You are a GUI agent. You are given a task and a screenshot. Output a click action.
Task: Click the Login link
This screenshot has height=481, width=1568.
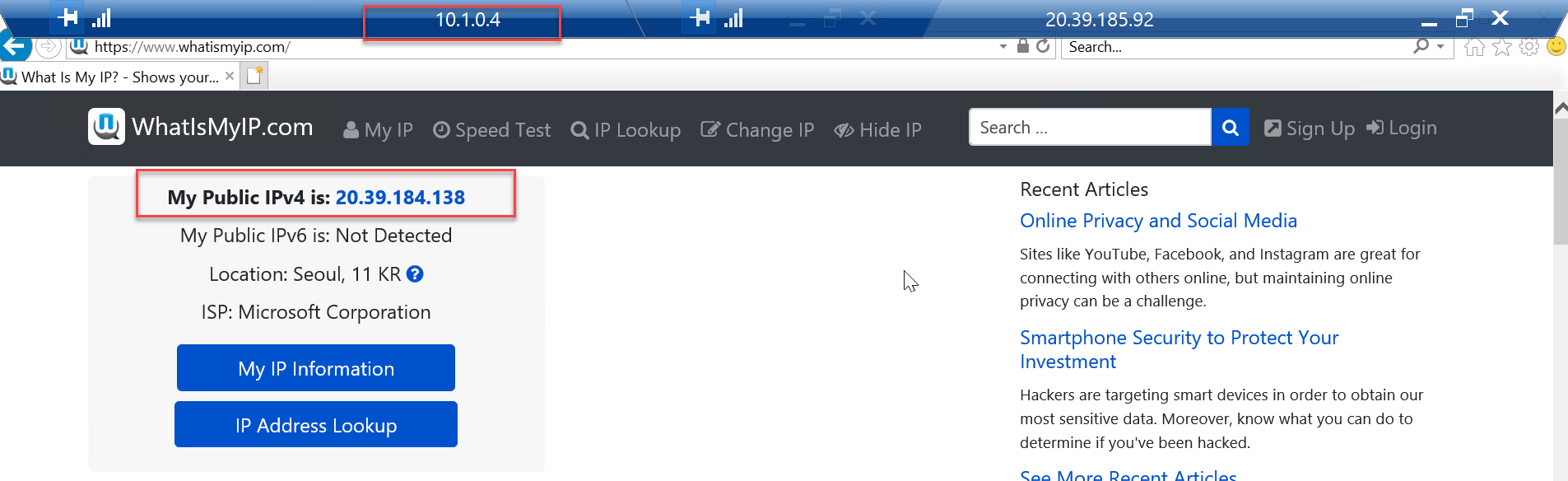point(1402,128)
